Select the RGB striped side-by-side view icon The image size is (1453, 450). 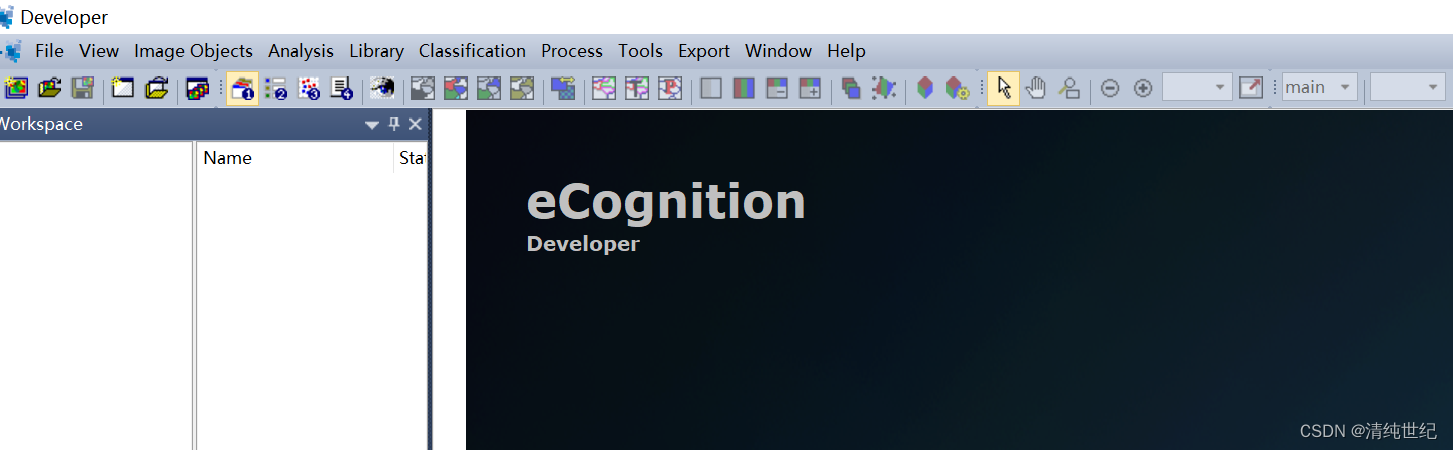coord(744,88)
